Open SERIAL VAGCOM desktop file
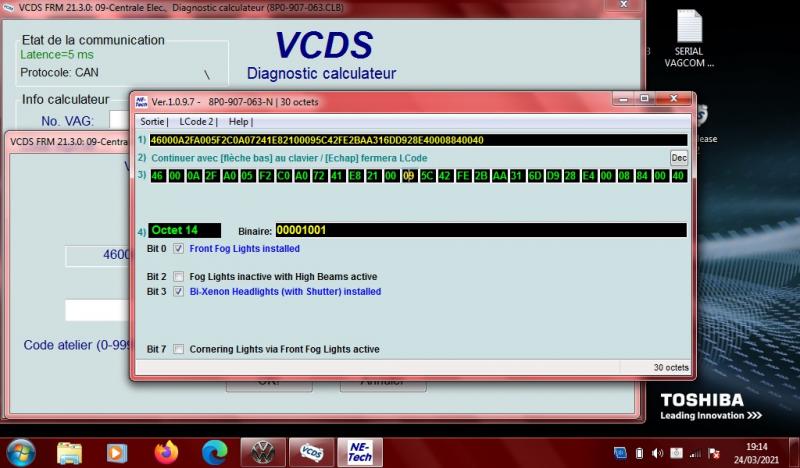This screenshot has width=800, height=468. [689, 39]
